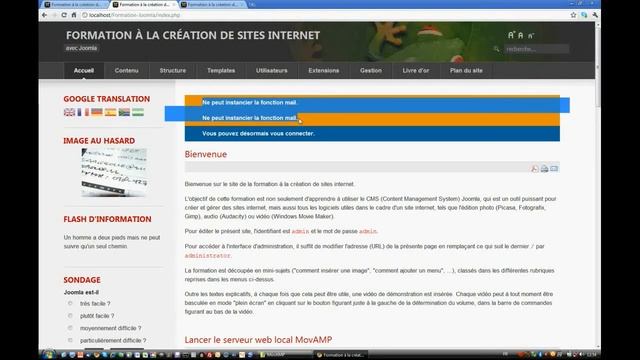
Task: Click the page vertical scrollbar
Action: [x=598, y=184]
